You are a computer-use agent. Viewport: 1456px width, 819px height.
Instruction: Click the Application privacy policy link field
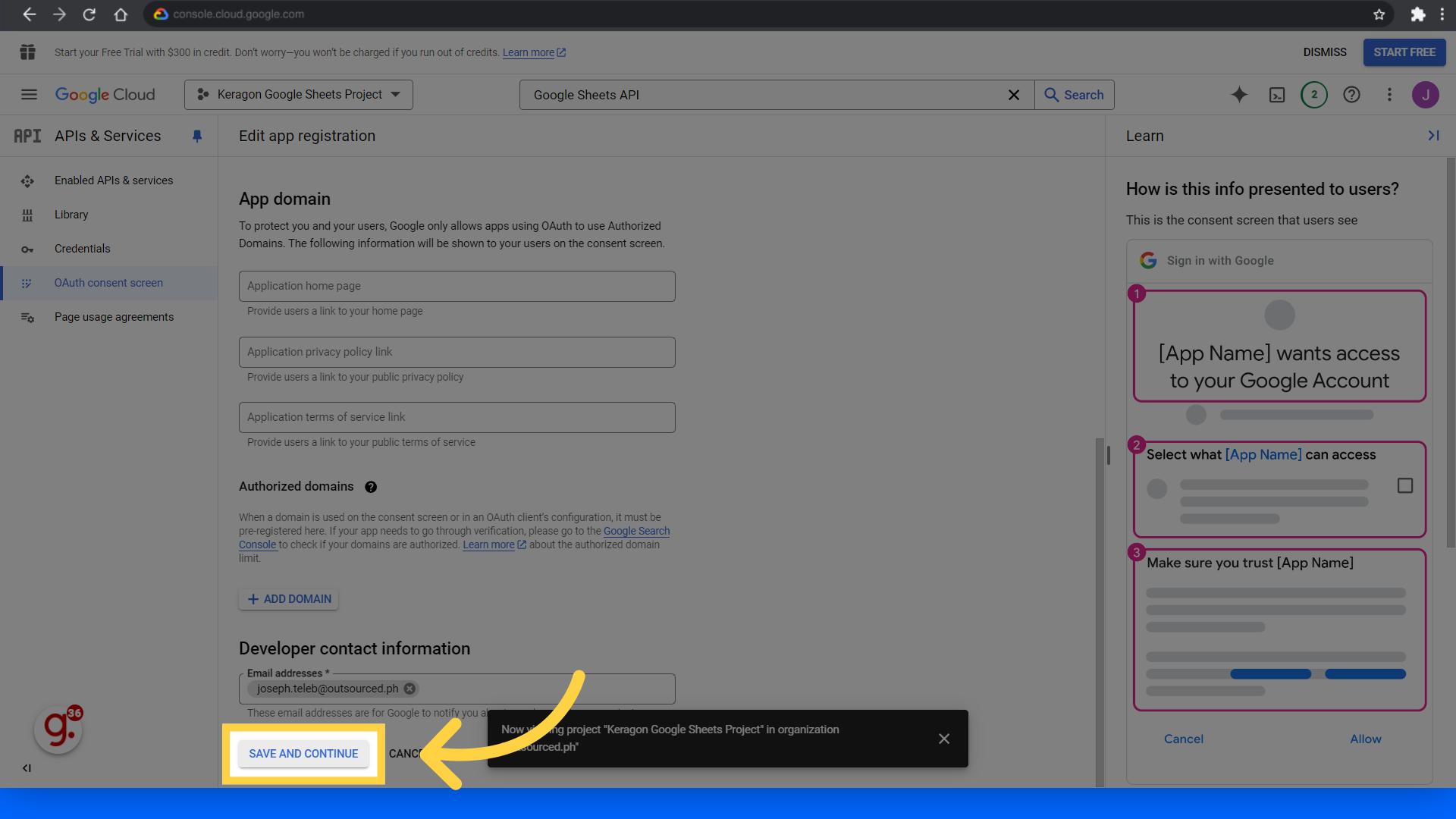[x=457, y=352]
